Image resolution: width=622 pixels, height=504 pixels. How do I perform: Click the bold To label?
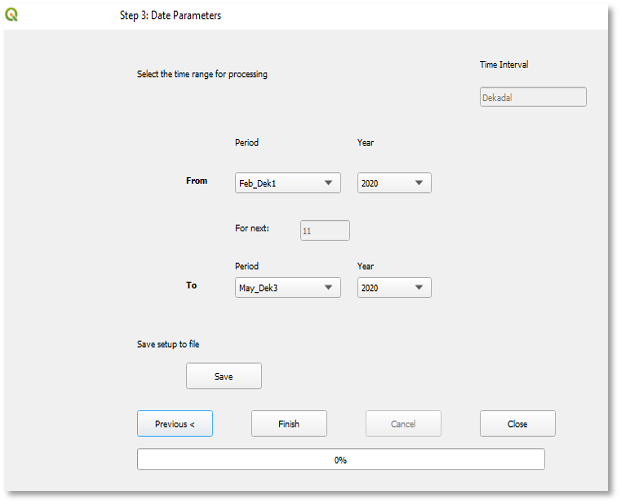191,285
